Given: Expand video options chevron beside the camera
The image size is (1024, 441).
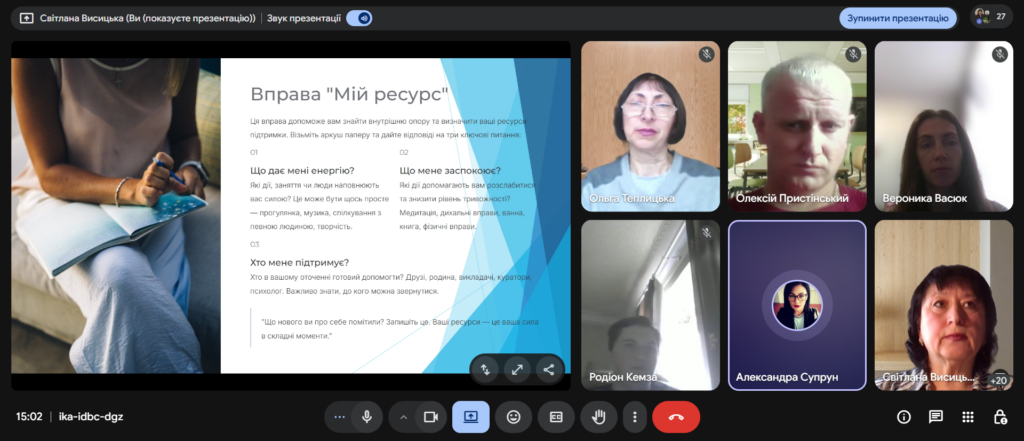Looking at the screenshot, I should coord(404,417).
